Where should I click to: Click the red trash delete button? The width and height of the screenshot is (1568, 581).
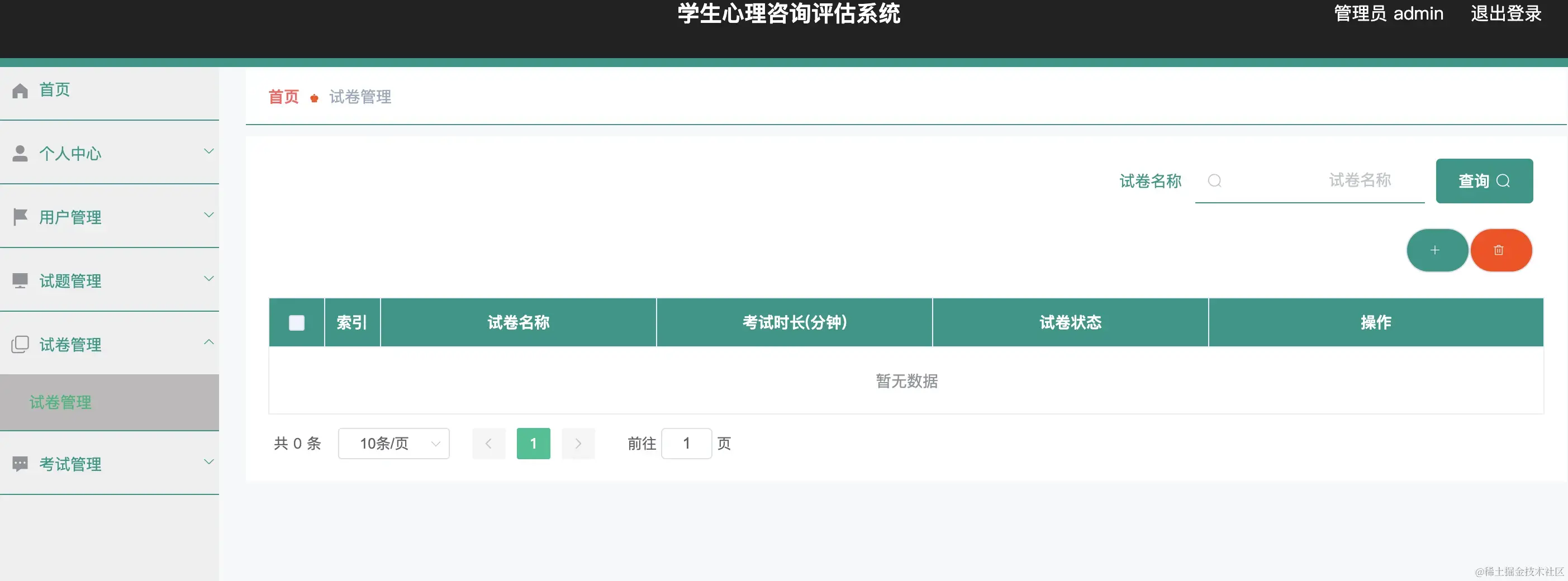pos(1501,250)
